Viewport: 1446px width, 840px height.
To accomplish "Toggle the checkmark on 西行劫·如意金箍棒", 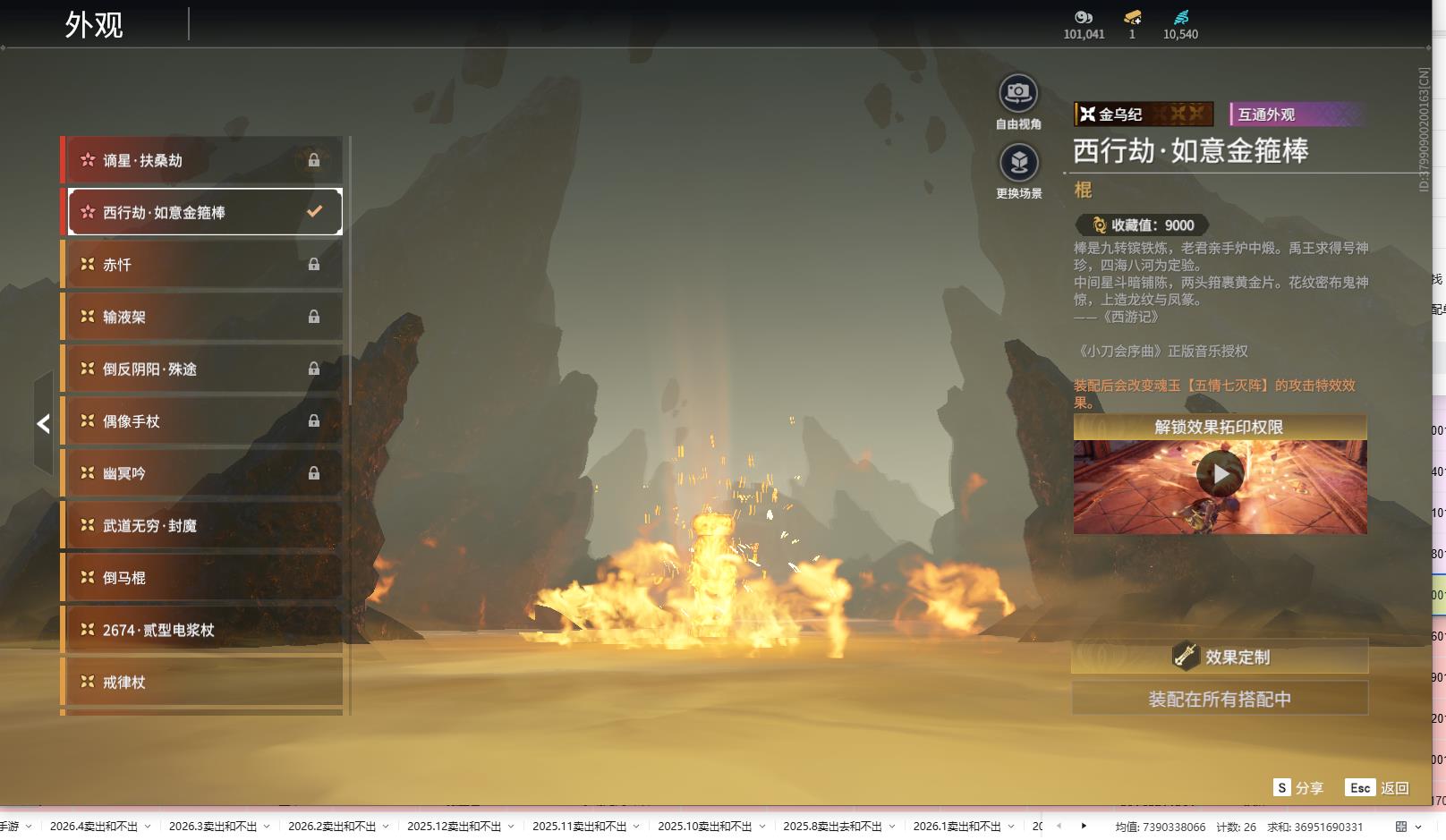I will click(314, 212).
